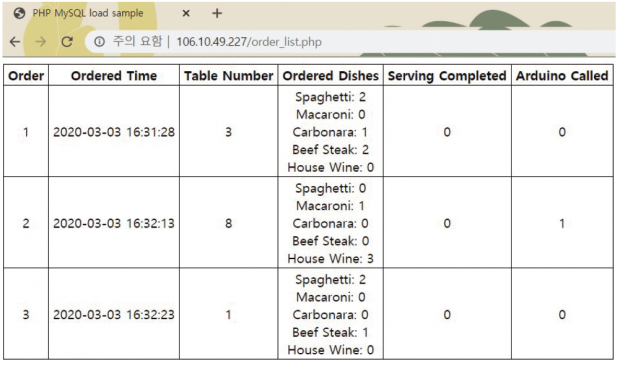
Task: Select the timestamp 2020-03-03 16:31:28
Action: 114,132
